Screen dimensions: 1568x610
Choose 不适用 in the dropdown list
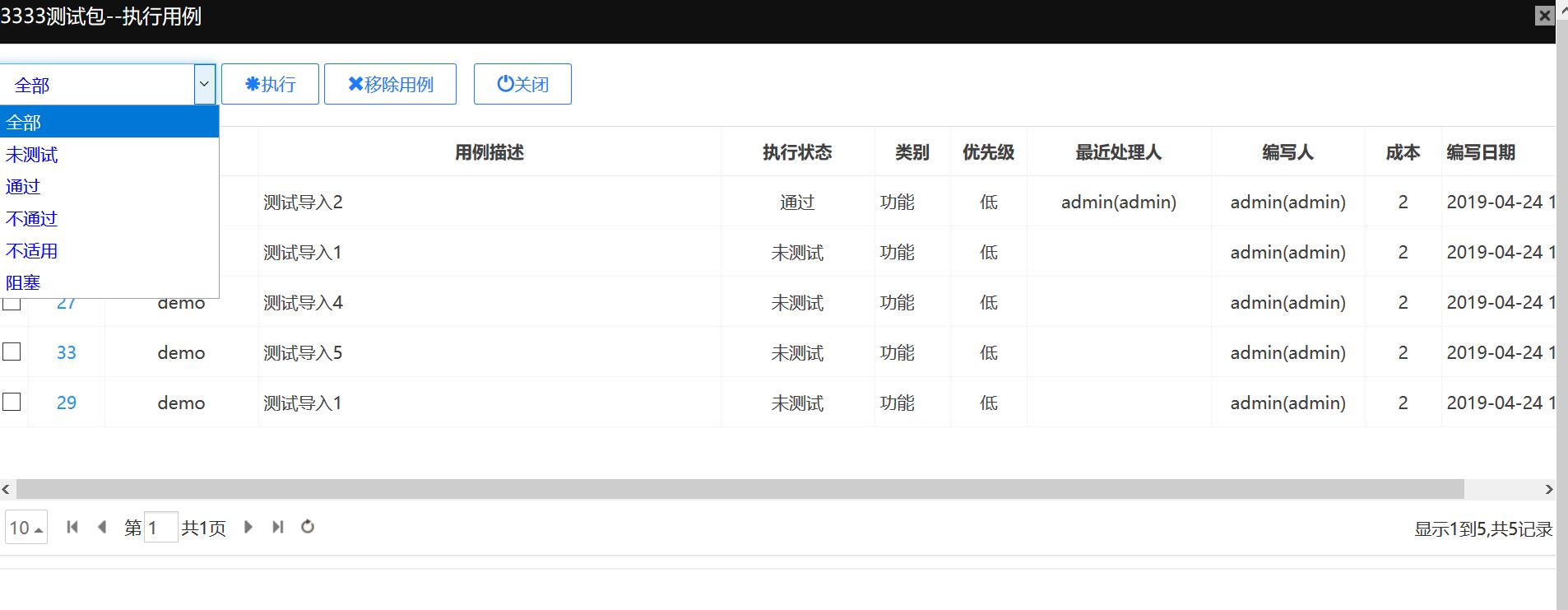click(x=109, y=251)
